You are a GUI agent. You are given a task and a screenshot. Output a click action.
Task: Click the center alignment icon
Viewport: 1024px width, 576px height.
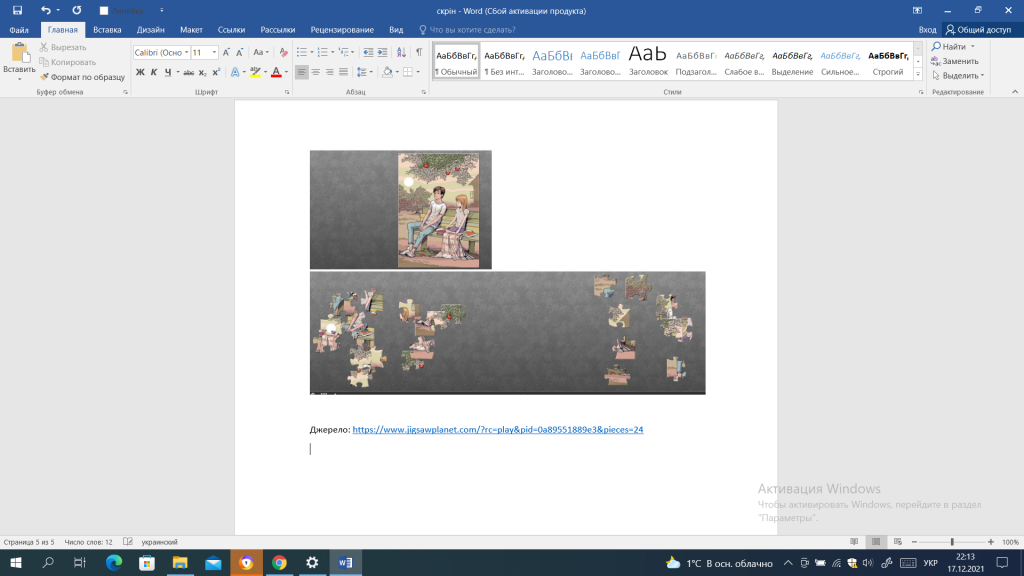click(x=316, y=72)
